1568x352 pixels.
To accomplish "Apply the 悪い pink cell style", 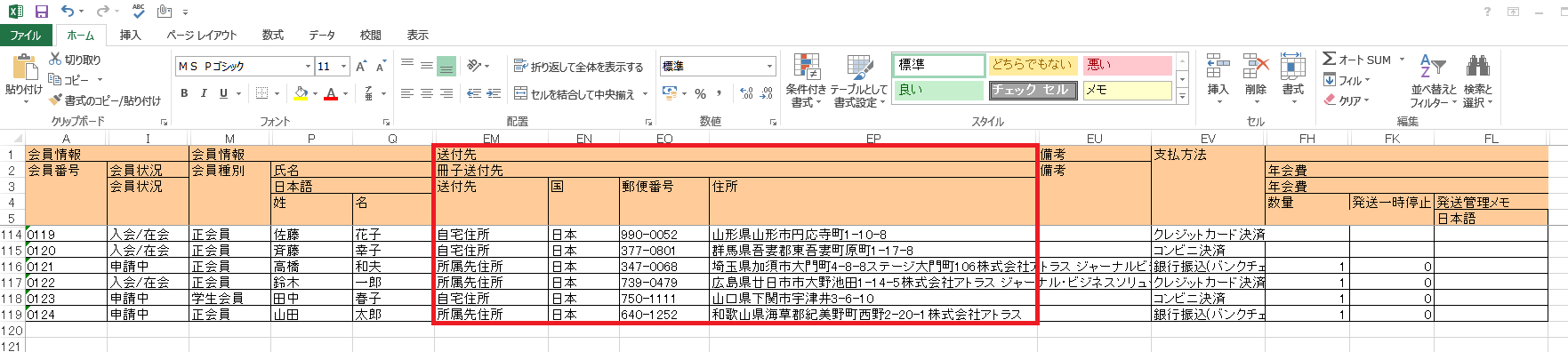I will (1128, 65).
